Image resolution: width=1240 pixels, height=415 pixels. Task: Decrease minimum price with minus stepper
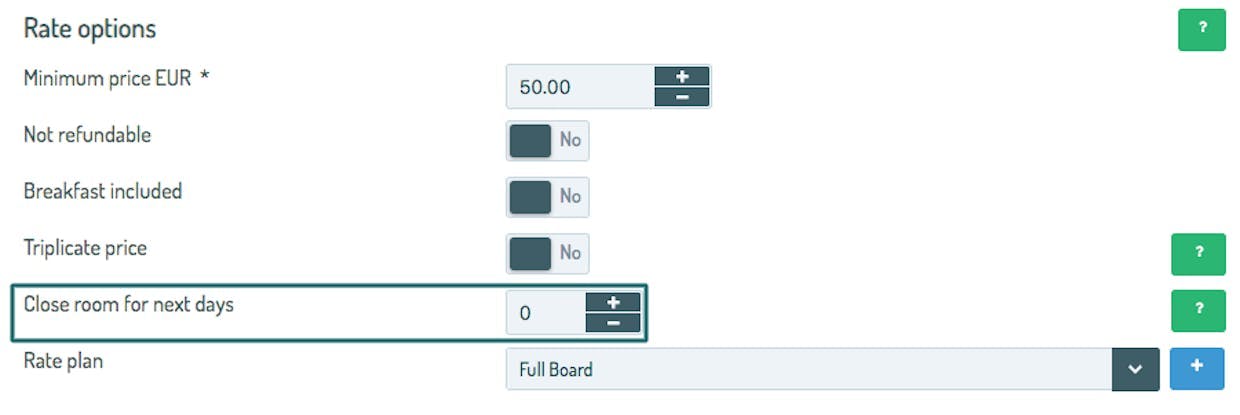(x=682, y=97)
